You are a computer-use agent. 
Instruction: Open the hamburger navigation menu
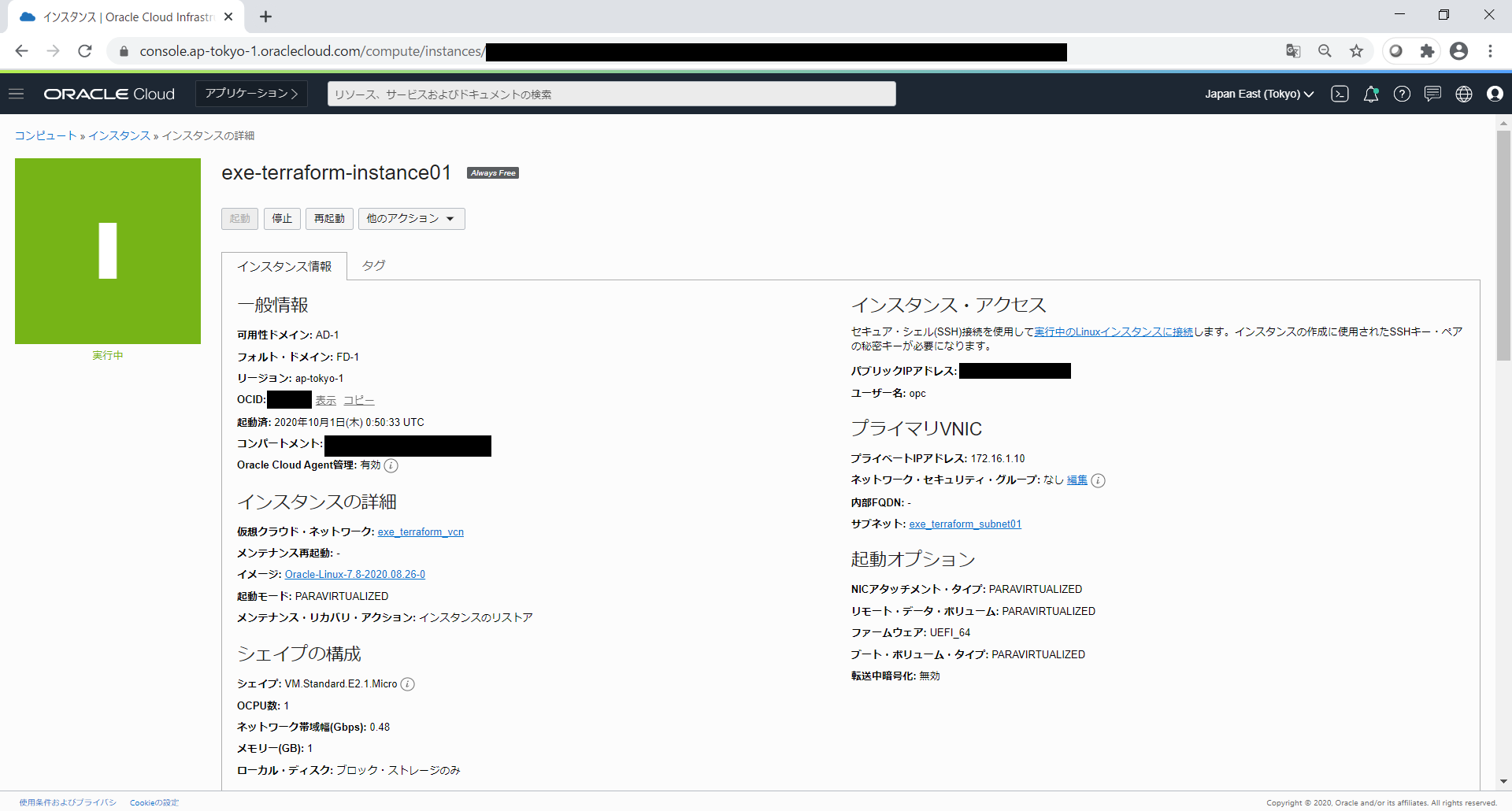pyautogui.click(x=17, y=94)
